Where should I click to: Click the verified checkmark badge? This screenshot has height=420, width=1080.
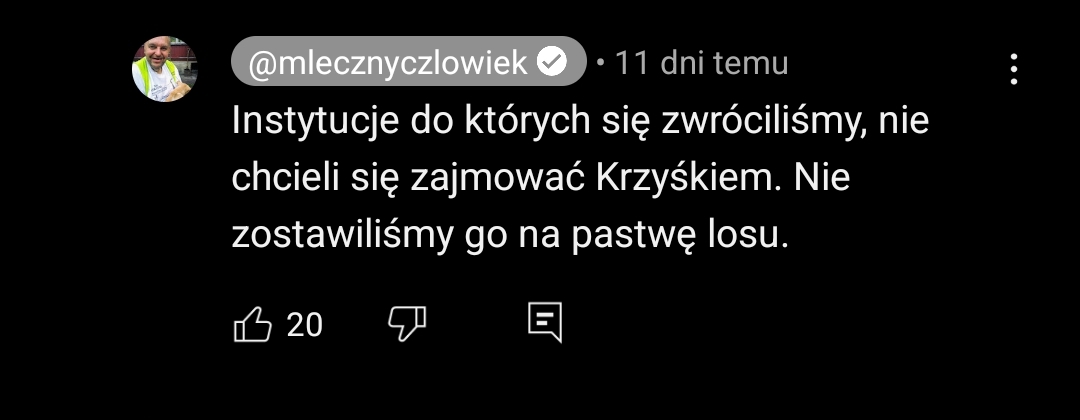point(552,63)
